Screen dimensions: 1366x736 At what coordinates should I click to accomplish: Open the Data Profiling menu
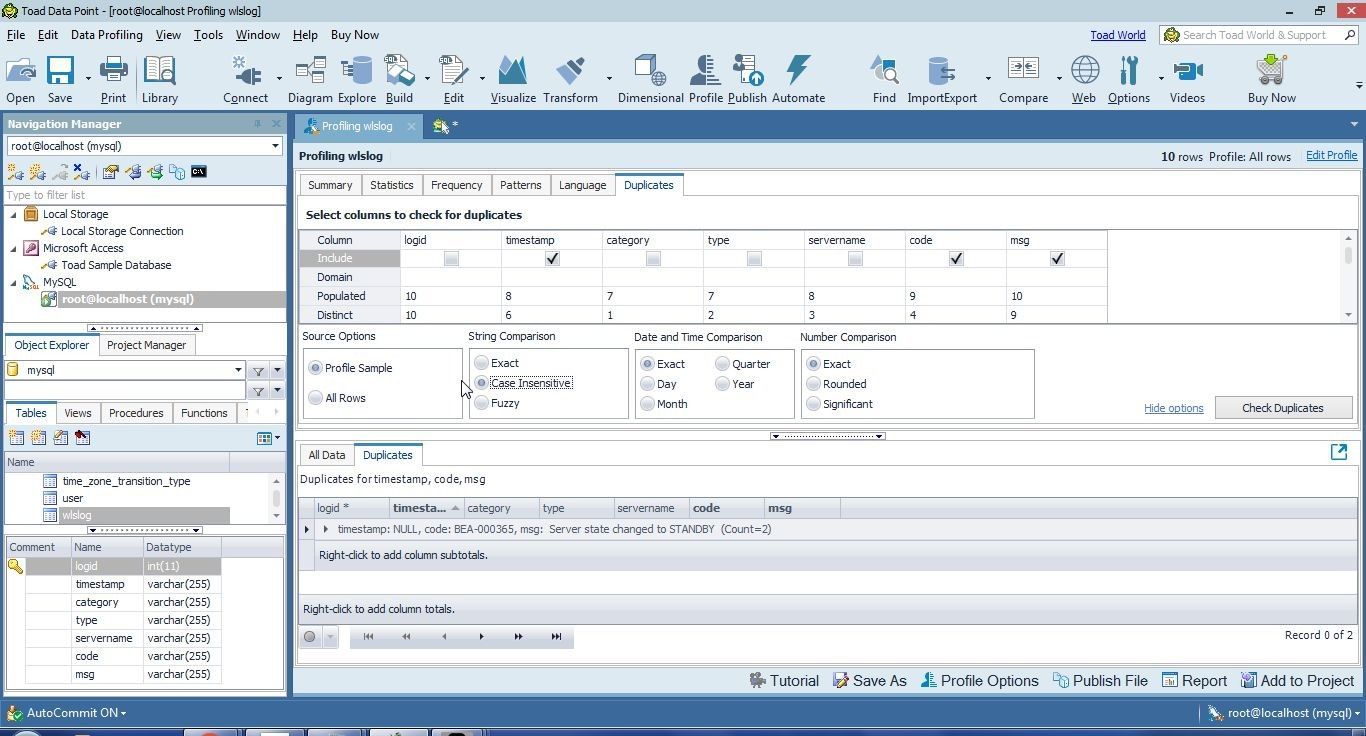point(106,35)
